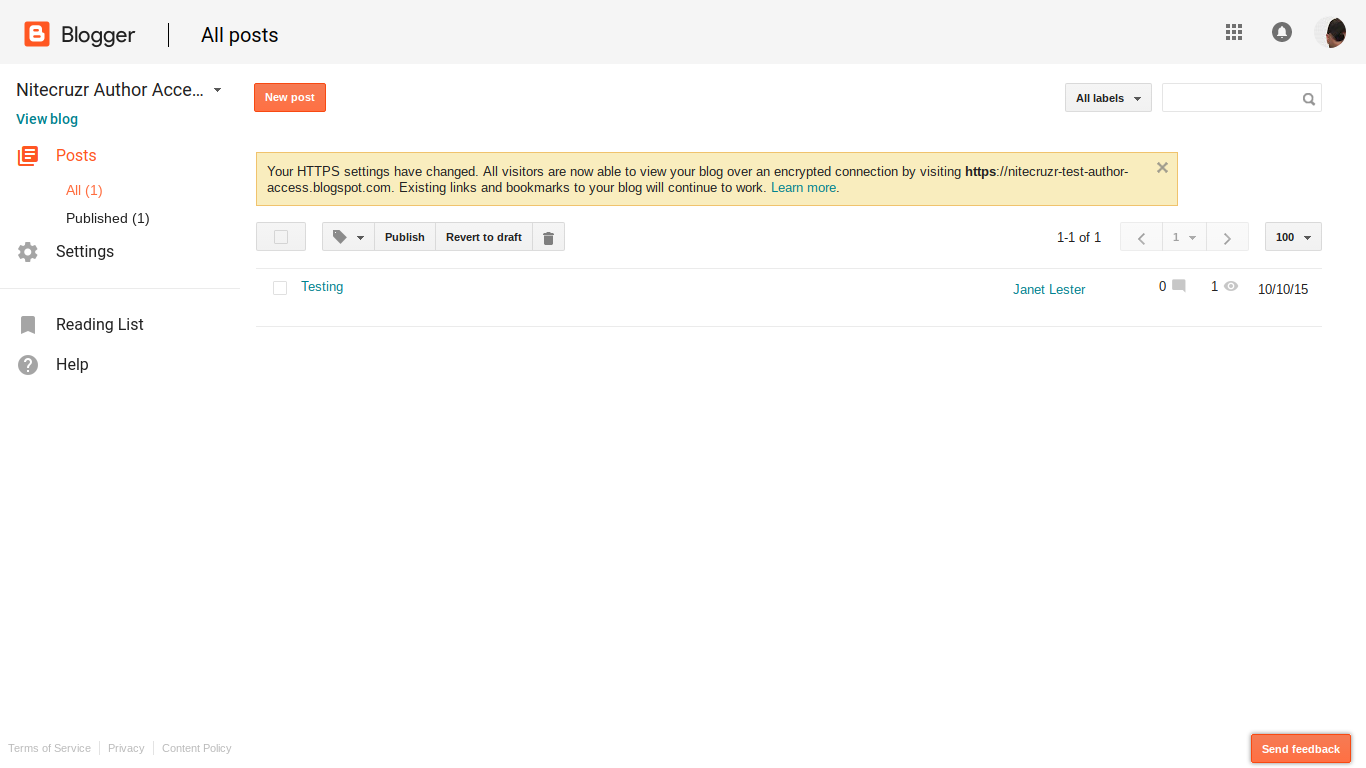Switch to the Published posts filter
Screen dimensions: 1366x768
107,218
